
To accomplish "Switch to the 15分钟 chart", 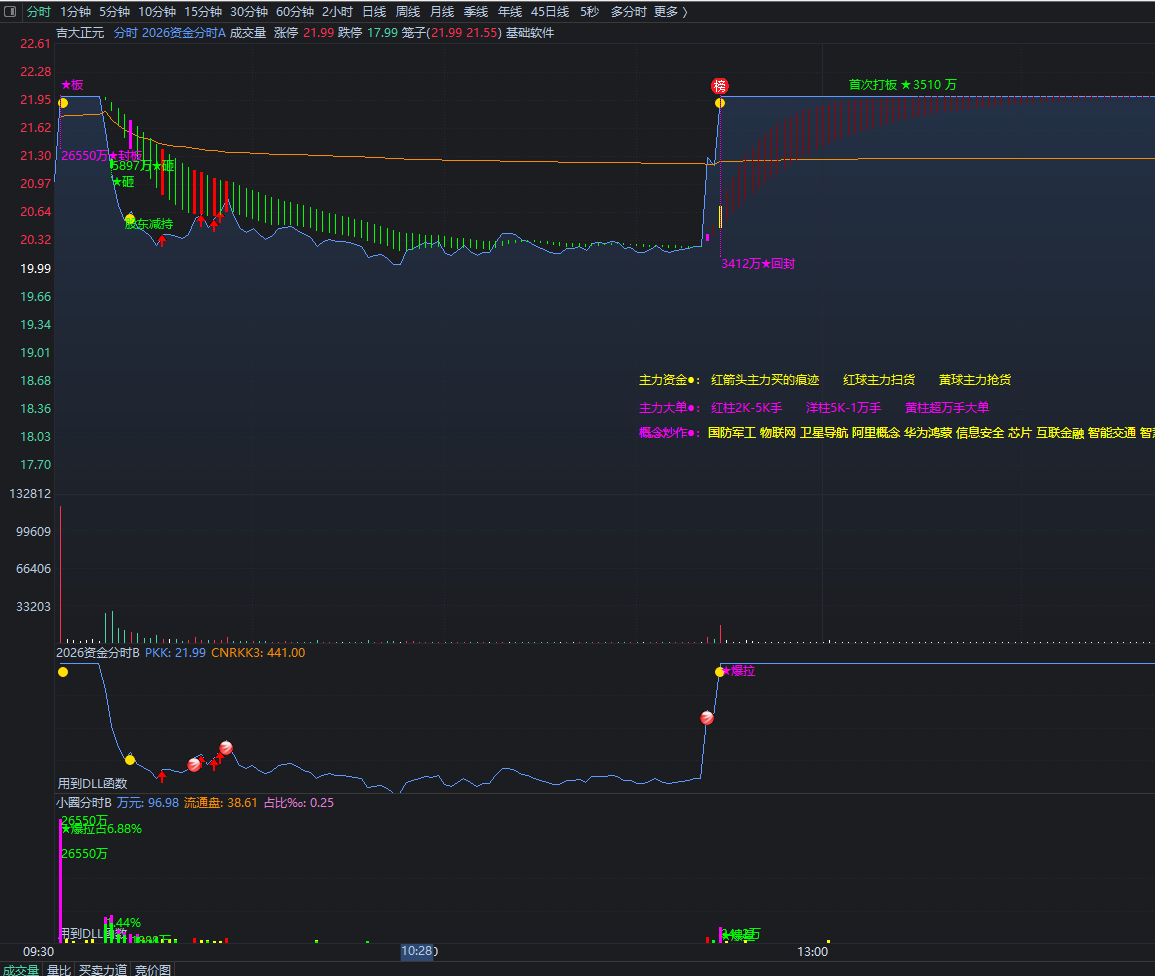I will [203, 12].
